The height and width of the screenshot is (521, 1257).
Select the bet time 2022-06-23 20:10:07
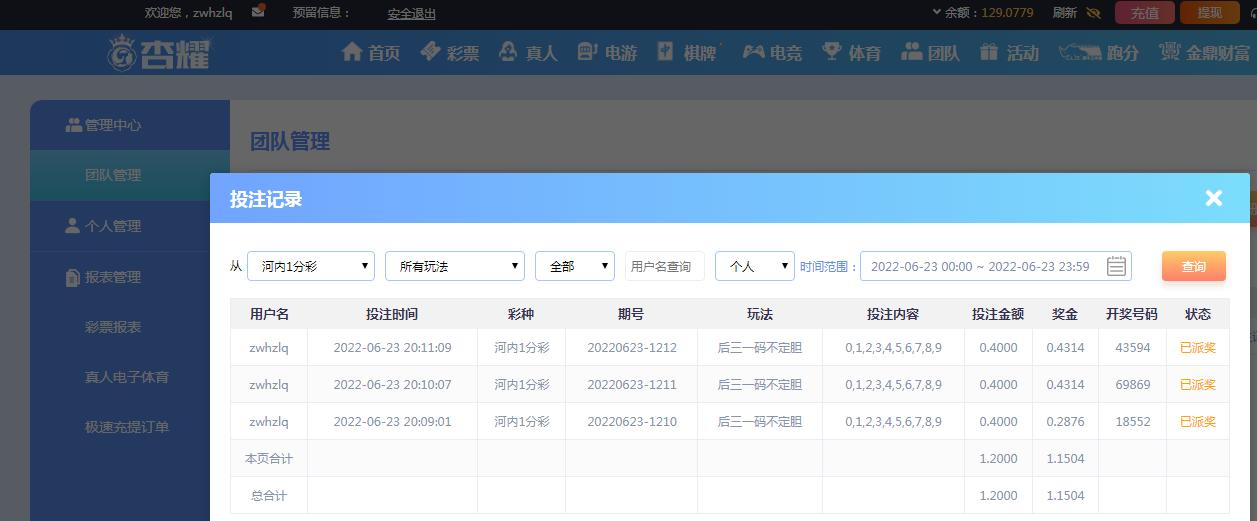(392, 384)
